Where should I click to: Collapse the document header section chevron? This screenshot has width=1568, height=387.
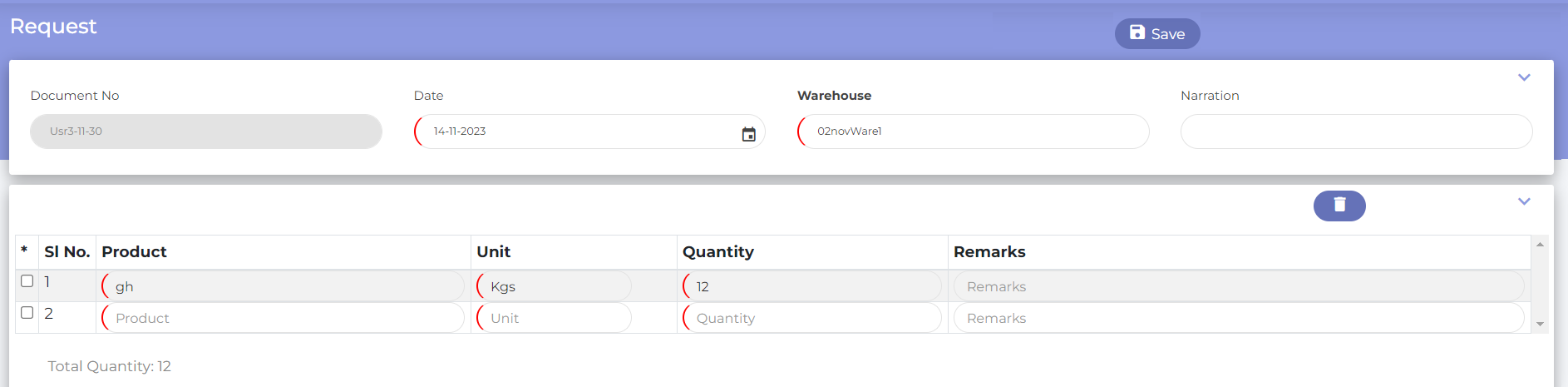1523,77
